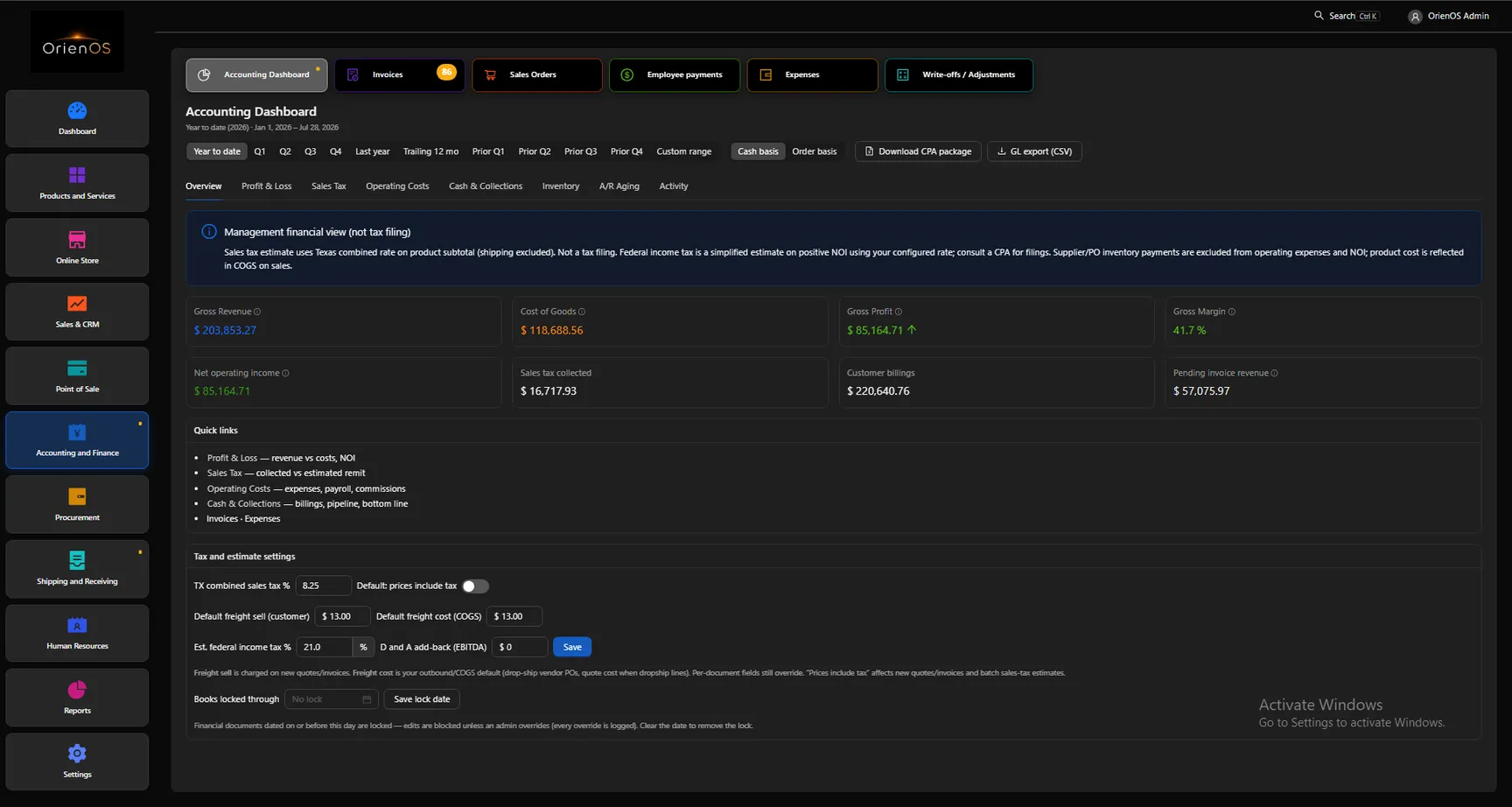Click Download CPA package button
This screenshot has width=1512, height=807.
coord(918,151)
